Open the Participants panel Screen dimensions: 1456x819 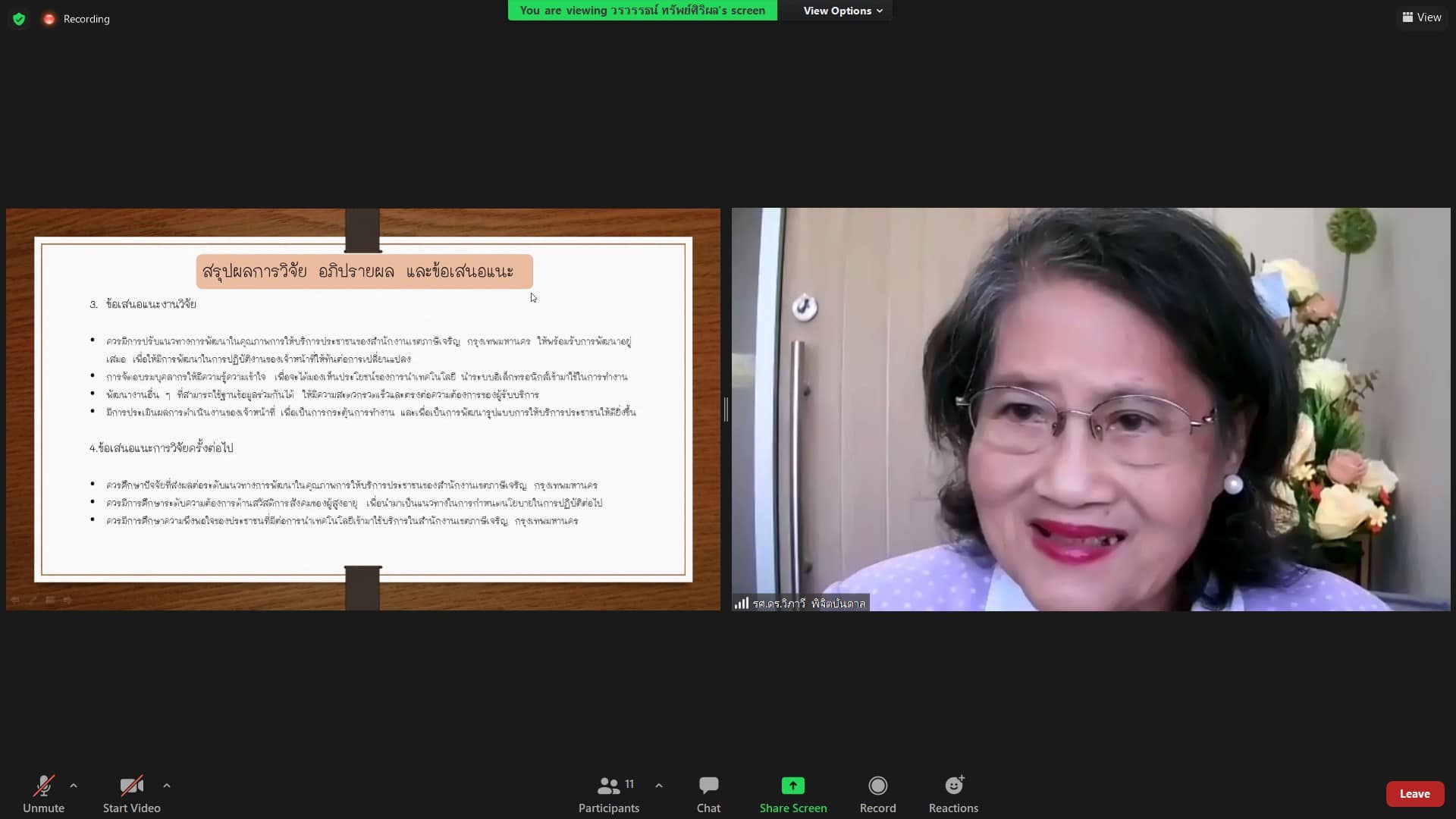pos(608,794)
